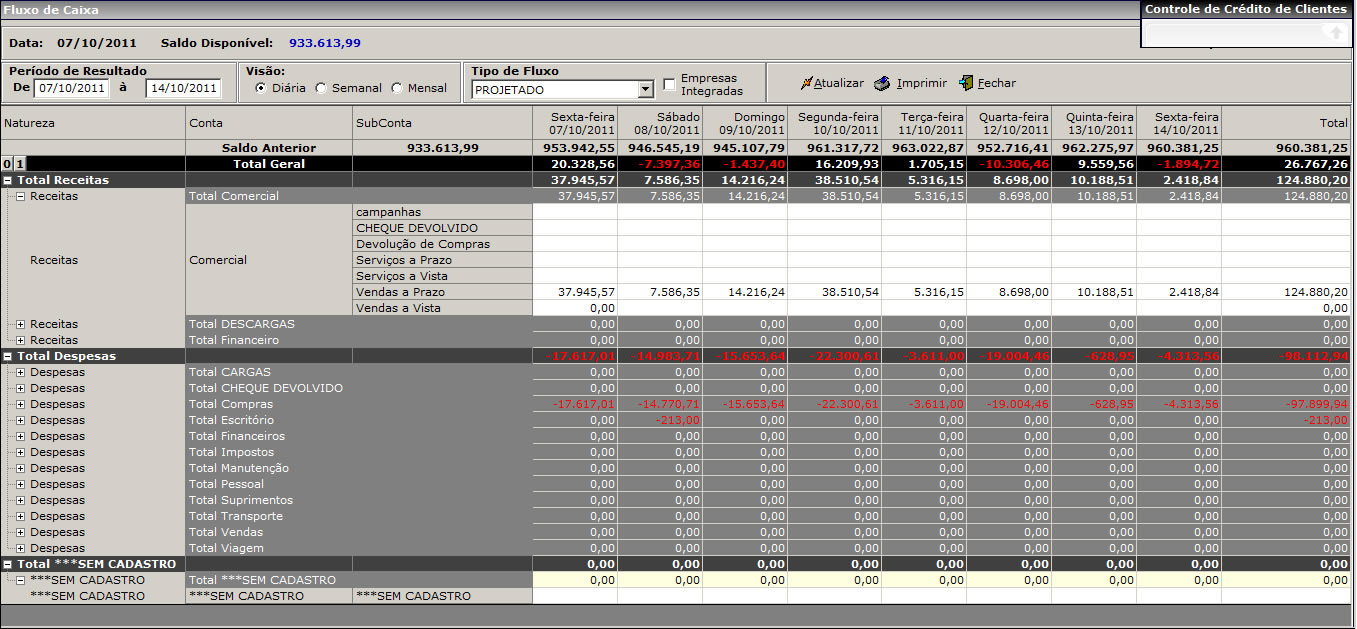The height and width of the screenshot is (629, 1357).
Task: Click Imprimir button label
Action: pos(921,83)
